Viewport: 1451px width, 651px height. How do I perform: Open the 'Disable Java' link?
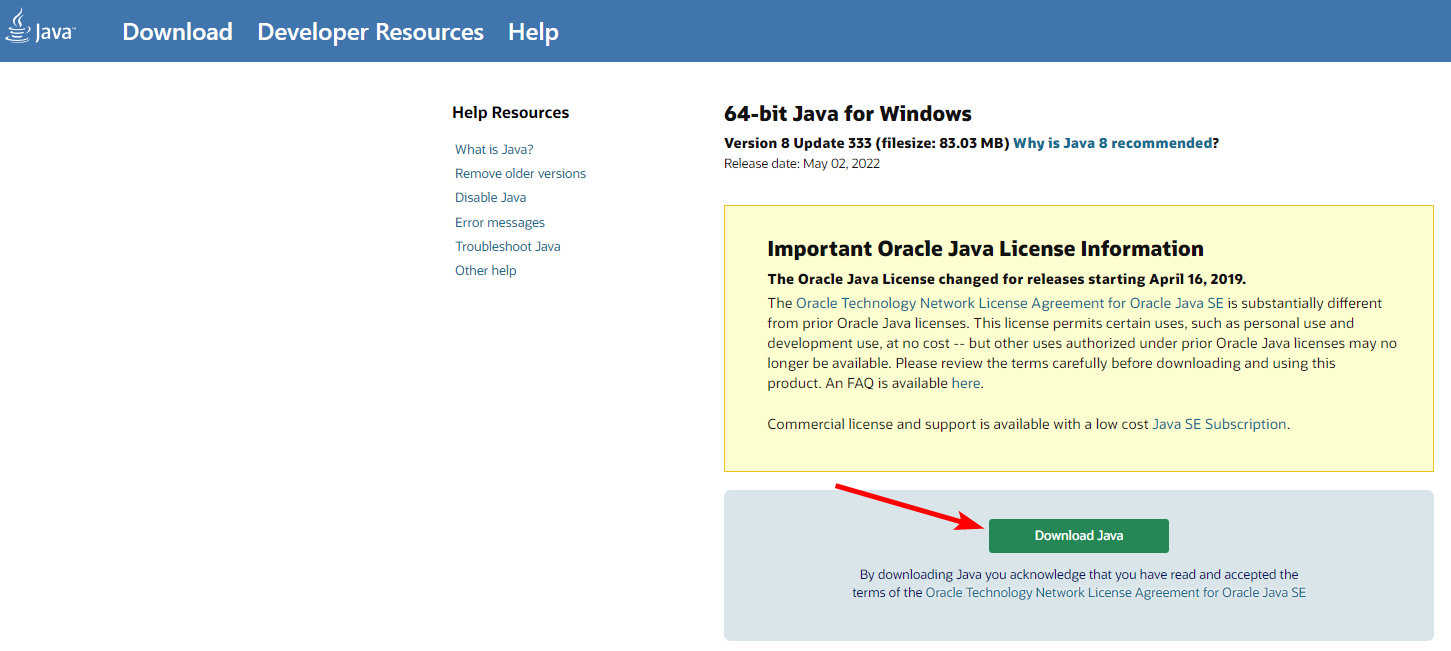tap(490, 198)
